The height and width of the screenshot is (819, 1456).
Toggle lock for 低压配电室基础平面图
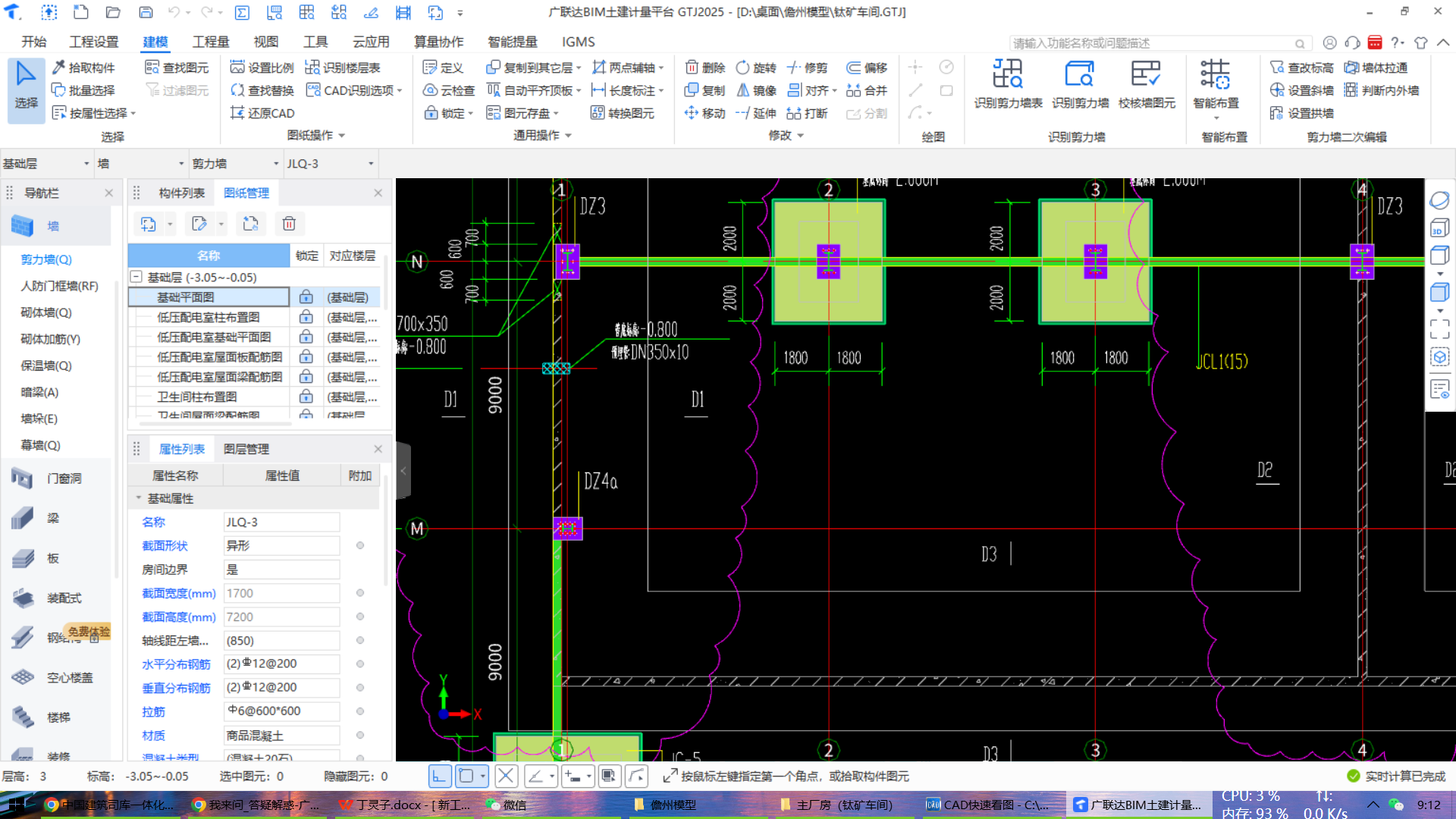click(306, 337)
